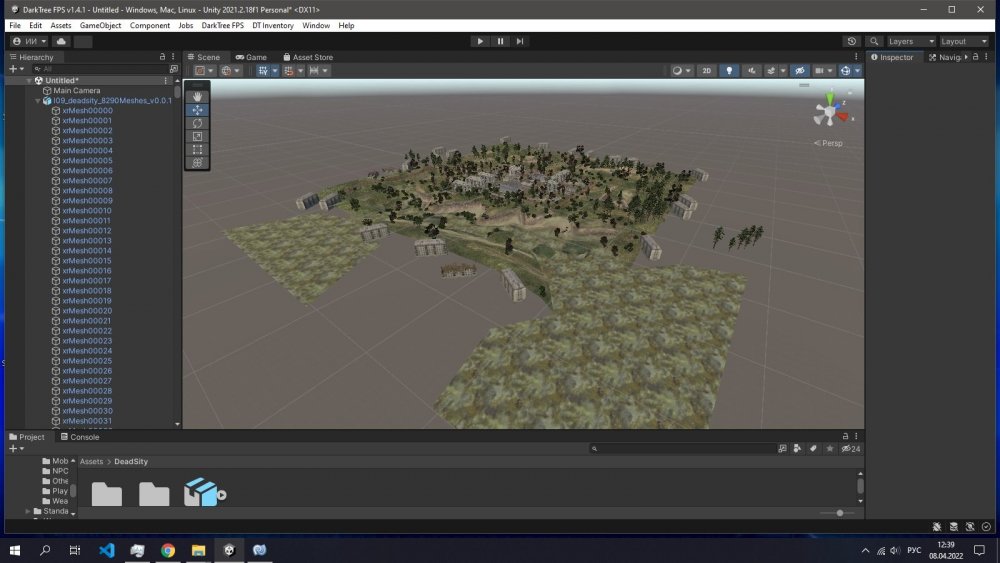Toggle 2D view mode

tap(706, 71)
